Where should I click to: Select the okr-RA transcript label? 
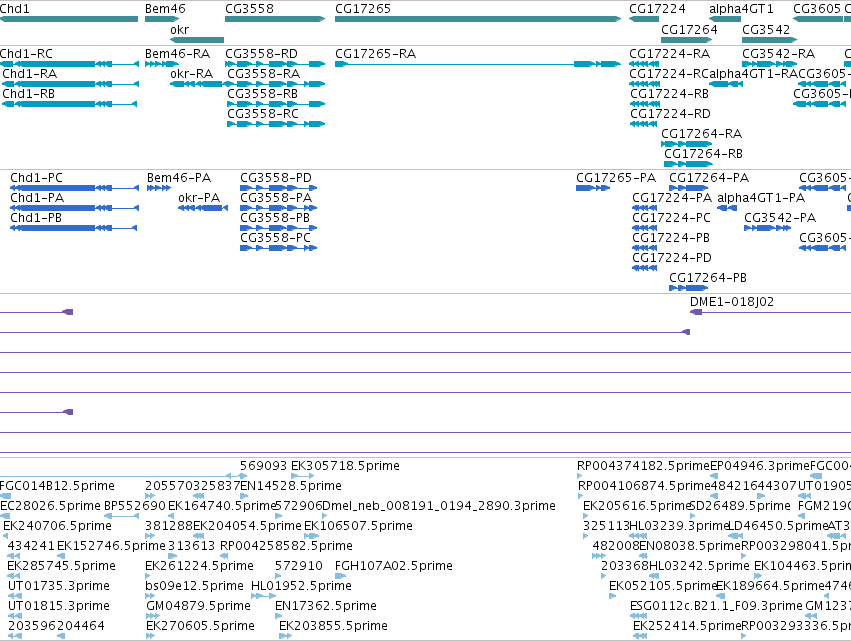tap(192, 74)
